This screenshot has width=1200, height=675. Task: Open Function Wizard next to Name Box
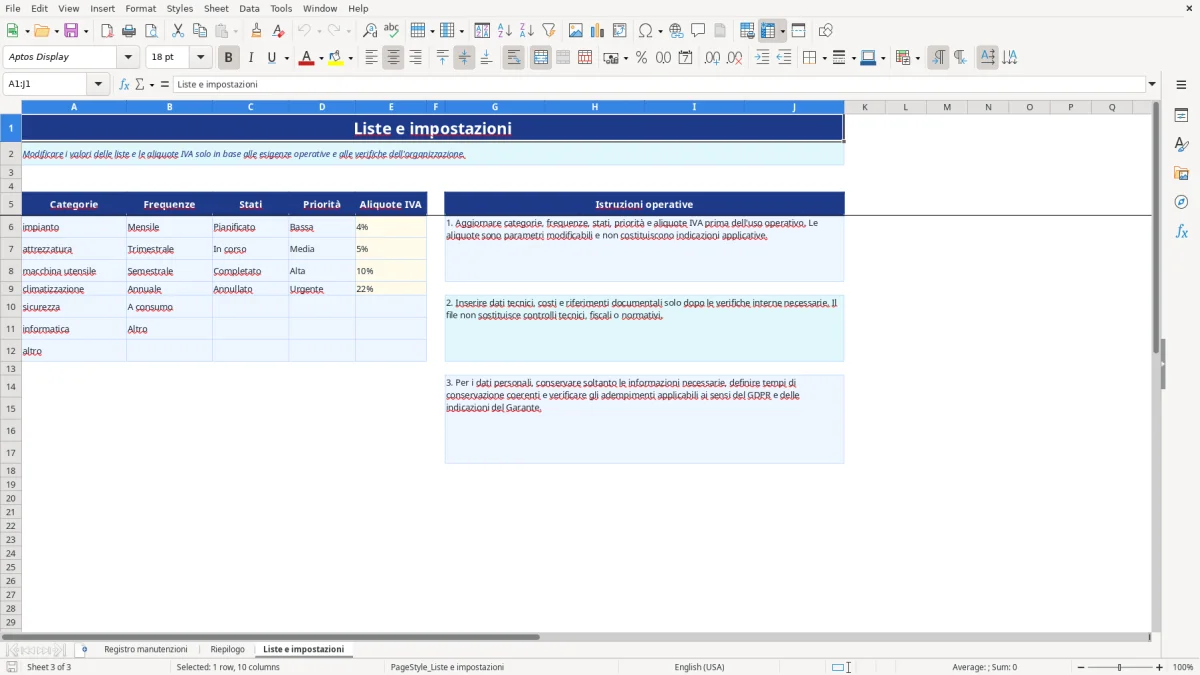tap(125, 84)
